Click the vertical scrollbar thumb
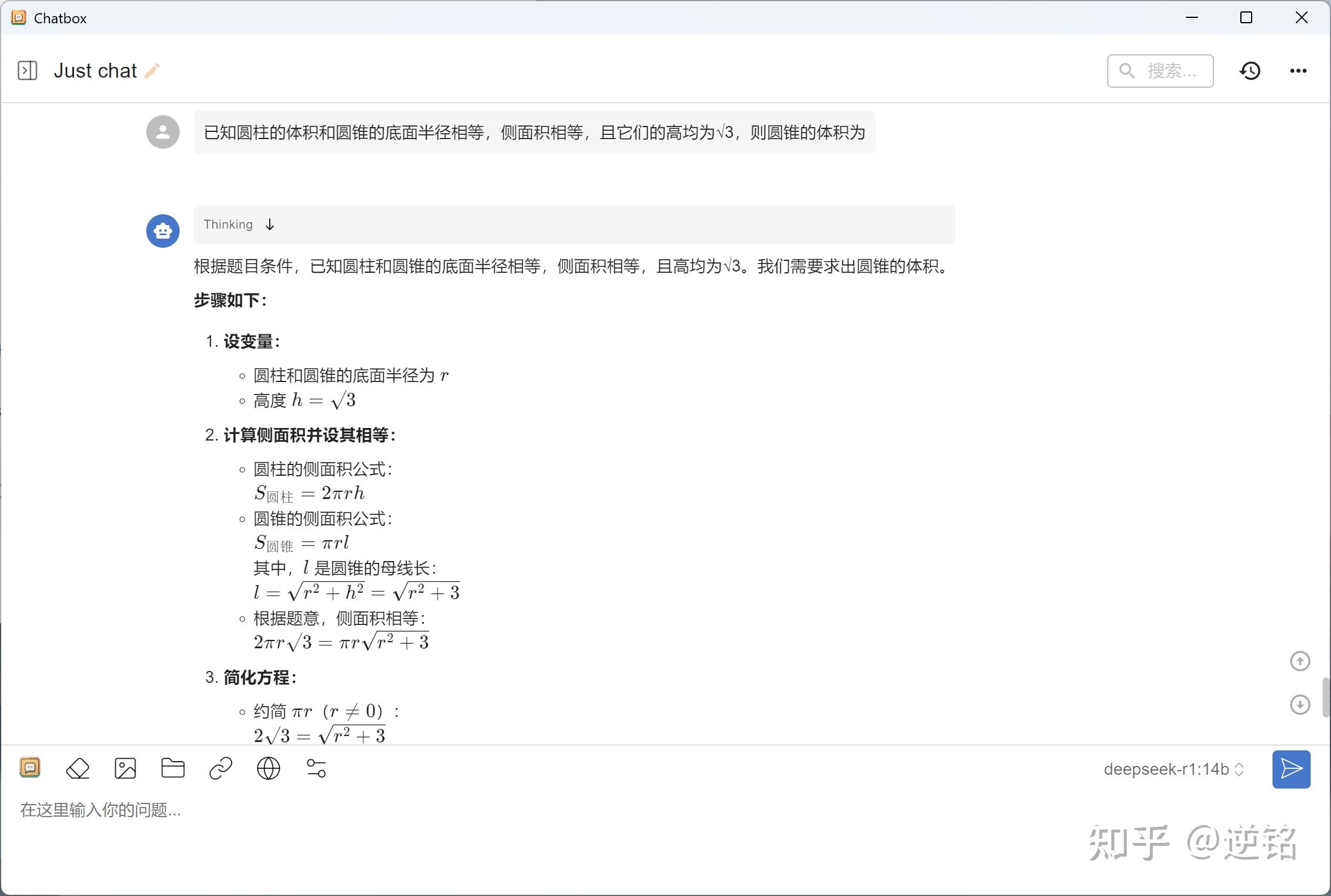Image resolution: width=1331 pixels, height=896 pixels. tap(1326, 697)
